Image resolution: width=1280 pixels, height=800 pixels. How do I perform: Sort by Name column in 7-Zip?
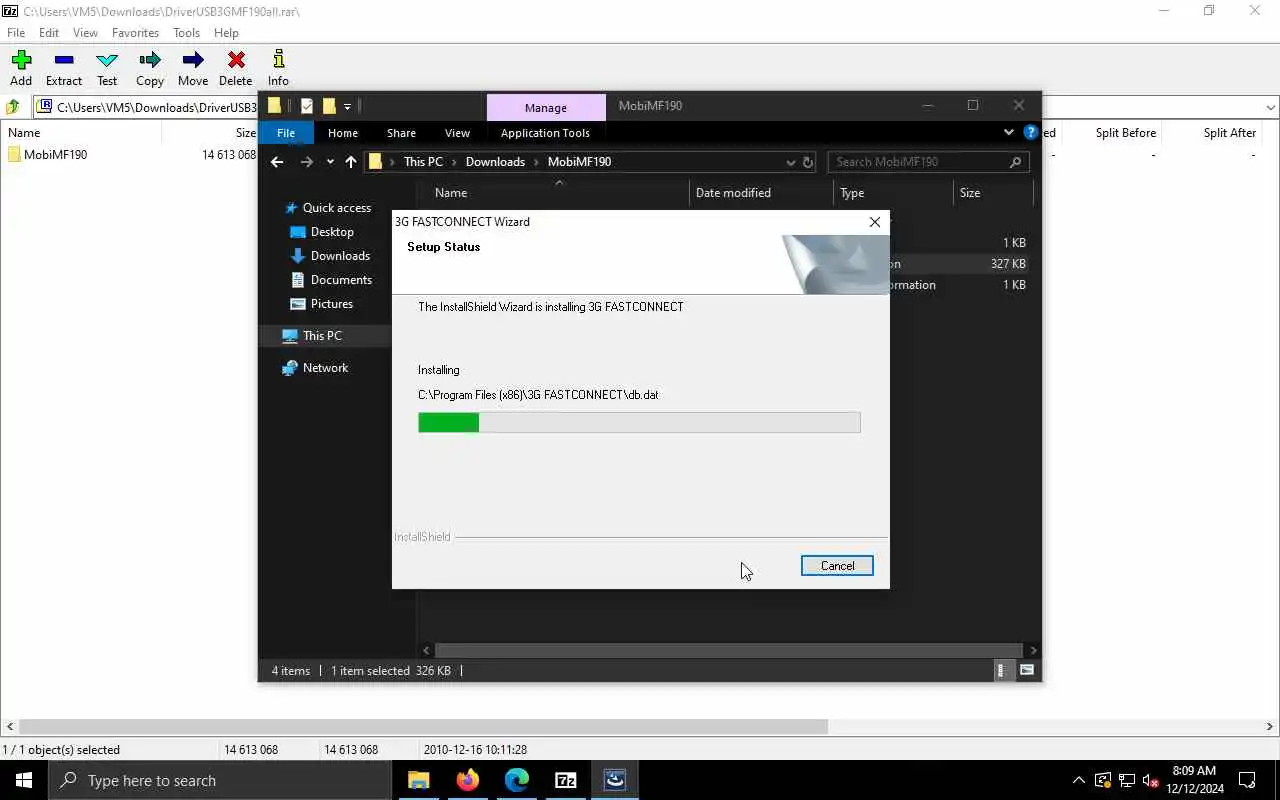[x=24, y=133]
